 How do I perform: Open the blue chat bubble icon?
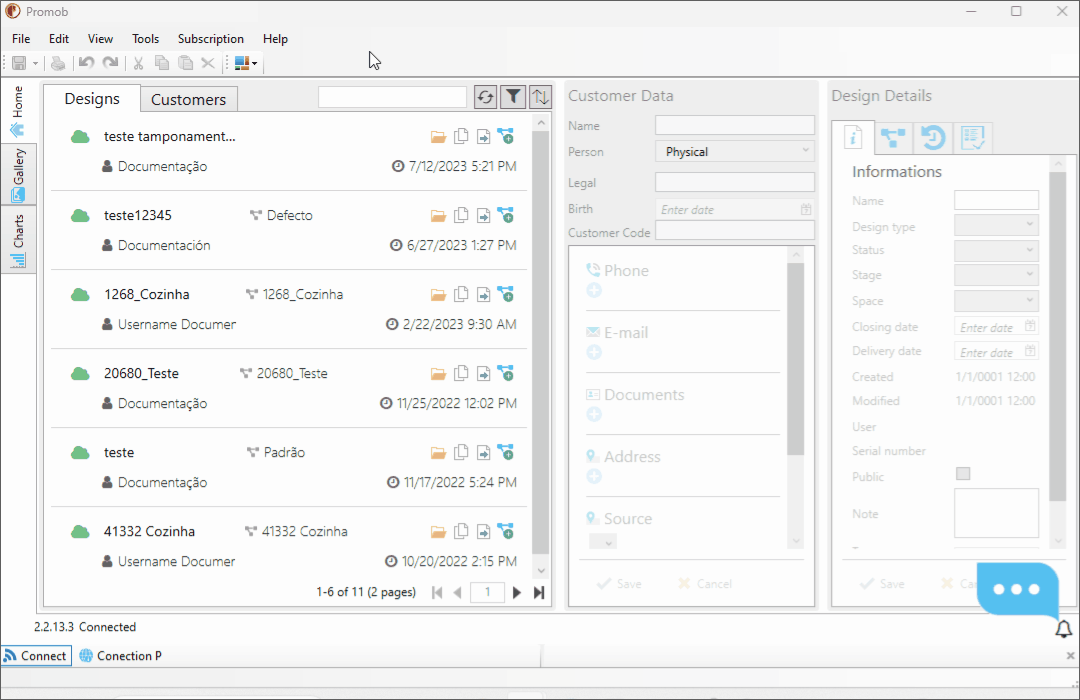[x=1017, y=589]
